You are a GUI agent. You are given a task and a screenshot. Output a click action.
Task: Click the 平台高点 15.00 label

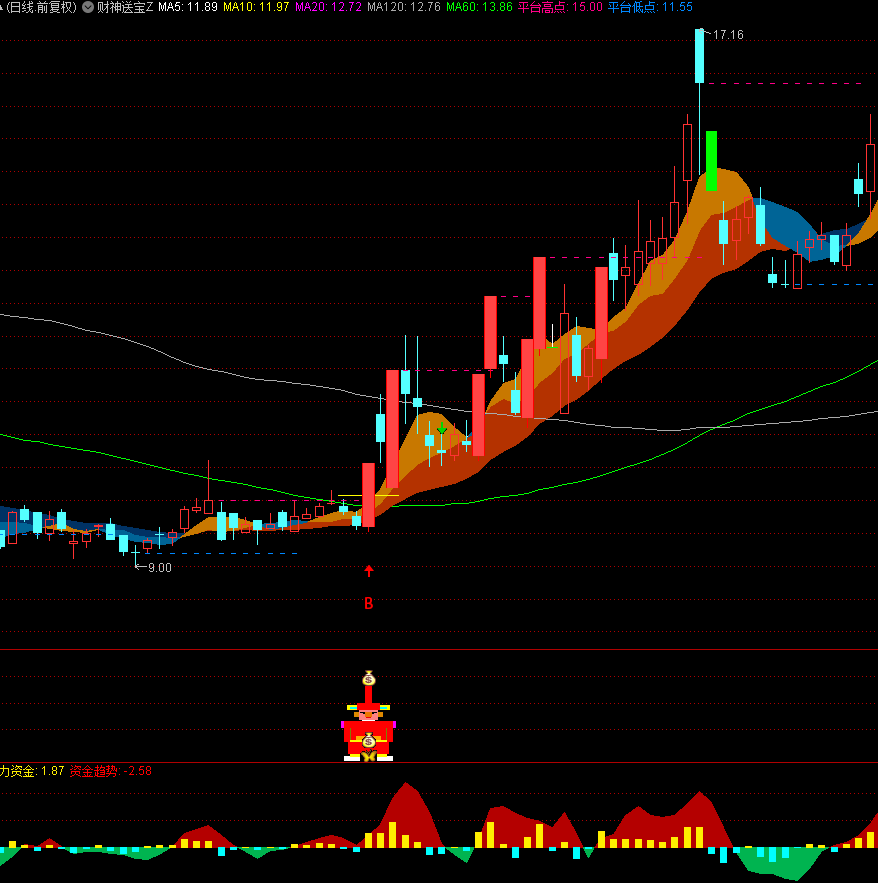coord(560,7)
